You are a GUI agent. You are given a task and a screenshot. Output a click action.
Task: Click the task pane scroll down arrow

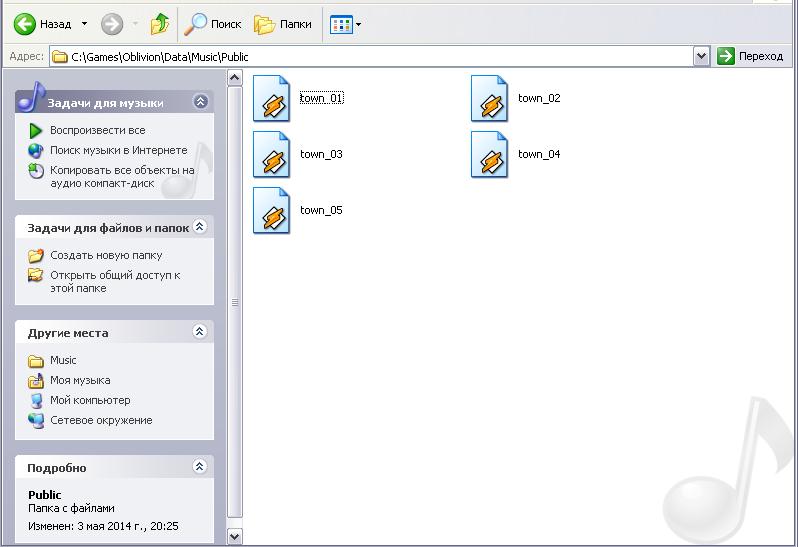pos(235,536)
